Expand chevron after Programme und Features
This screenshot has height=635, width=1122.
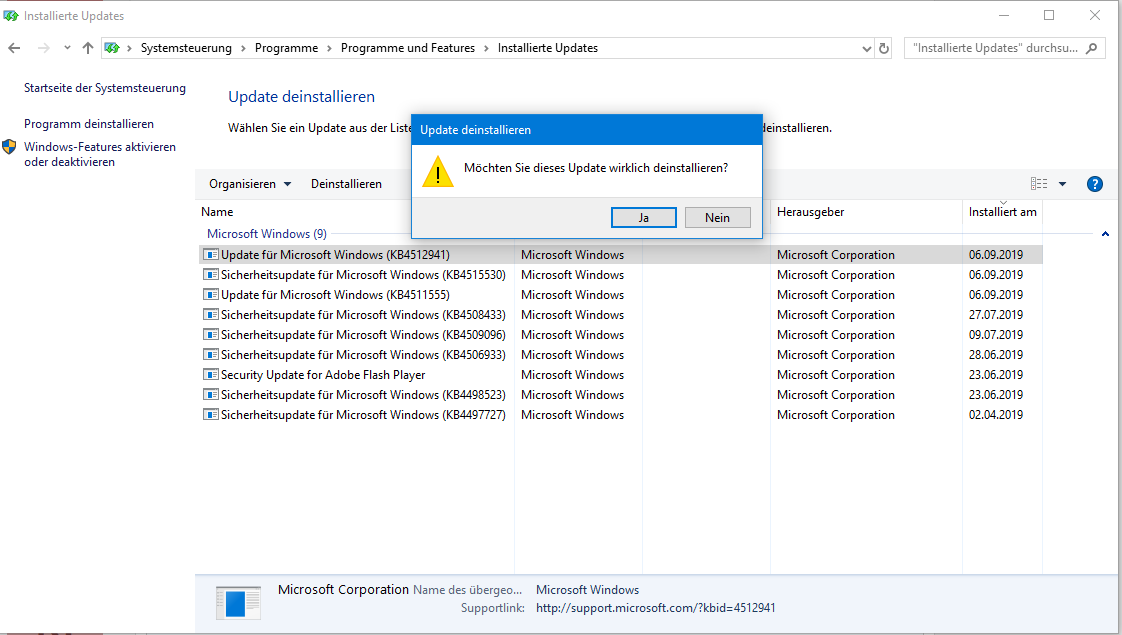point(487,49)
